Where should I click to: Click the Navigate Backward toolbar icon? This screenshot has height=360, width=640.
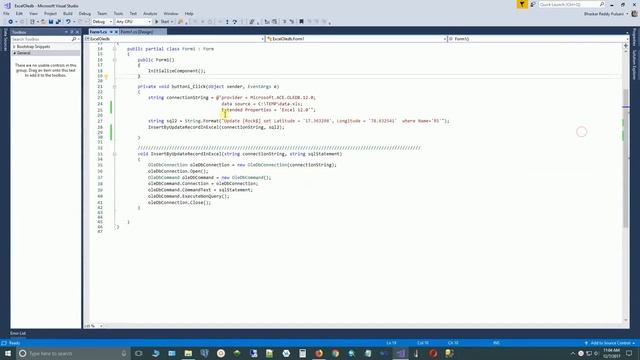[x=10, y=22]
